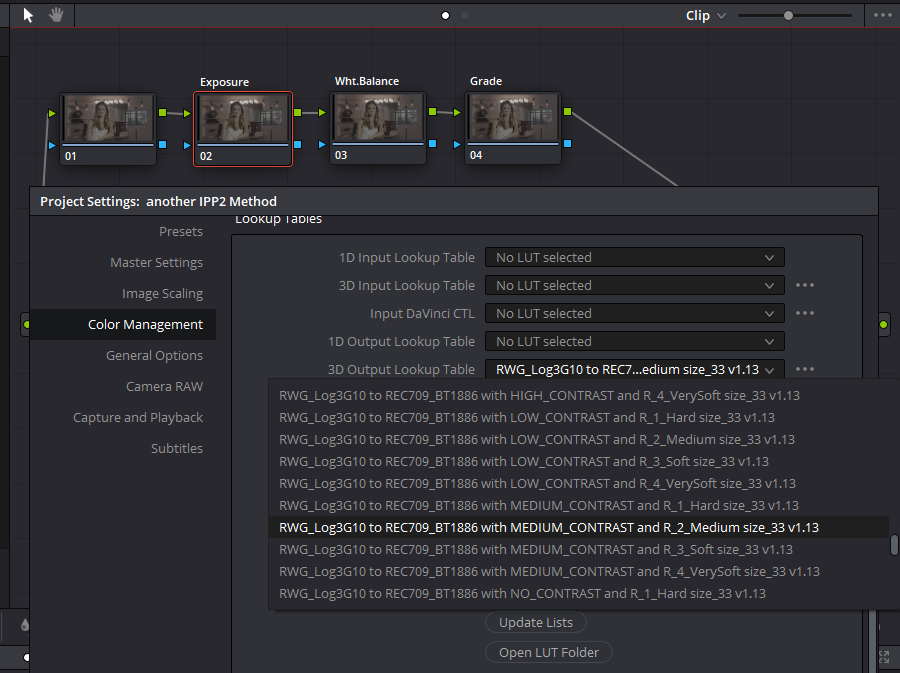Click blue key output of Wht.Balance node

(x=432, y=143)
